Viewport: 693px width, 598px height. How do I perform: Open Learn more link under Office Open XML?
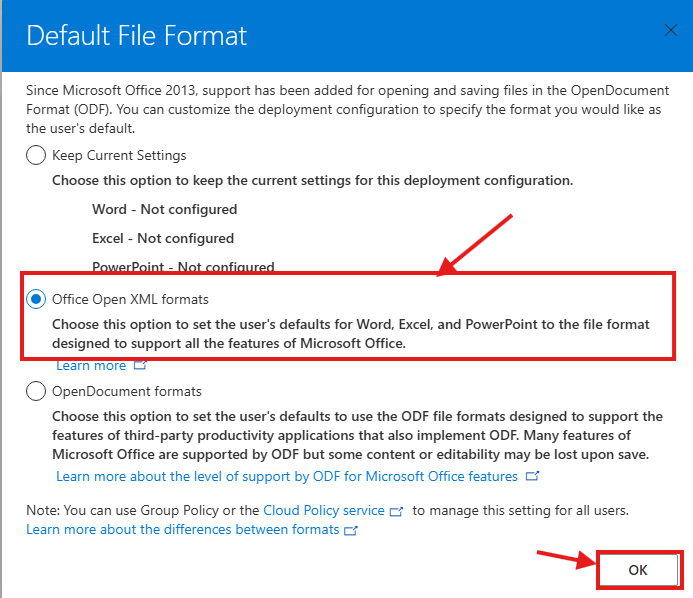[91, 366]
